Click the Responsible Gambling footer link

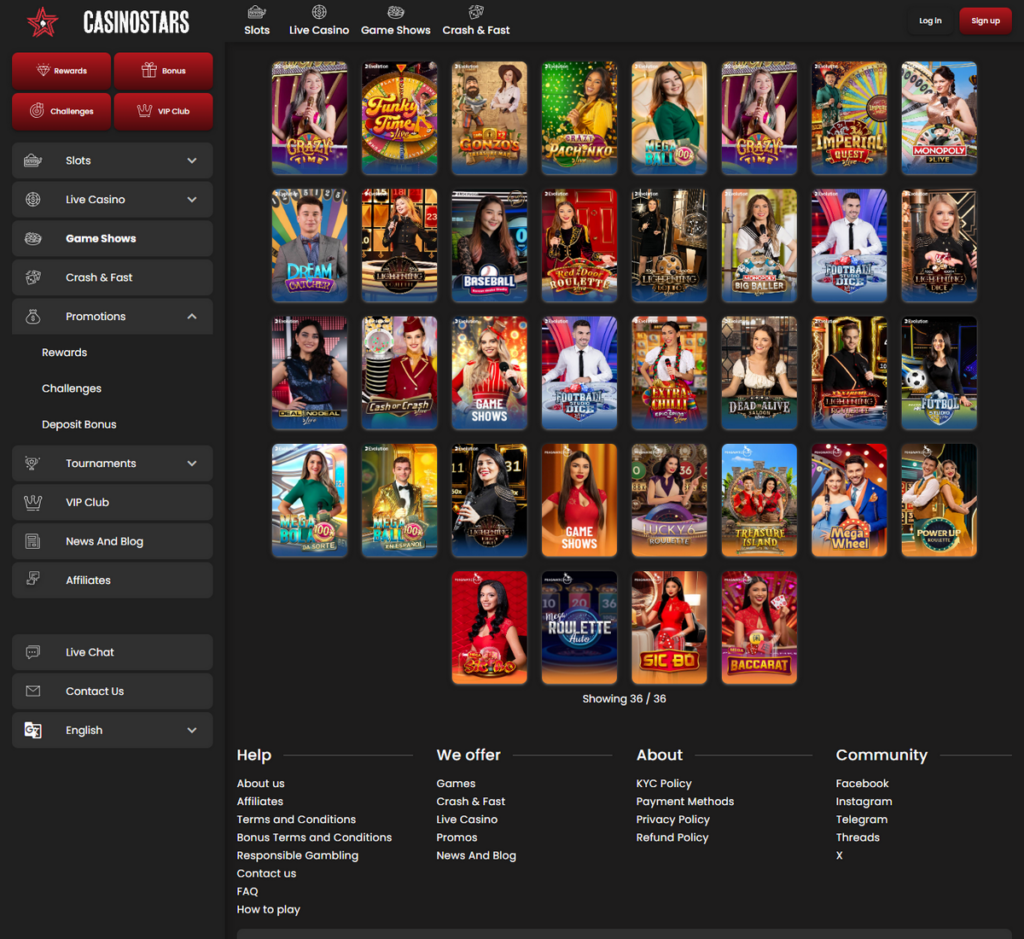tap(297, 855)
